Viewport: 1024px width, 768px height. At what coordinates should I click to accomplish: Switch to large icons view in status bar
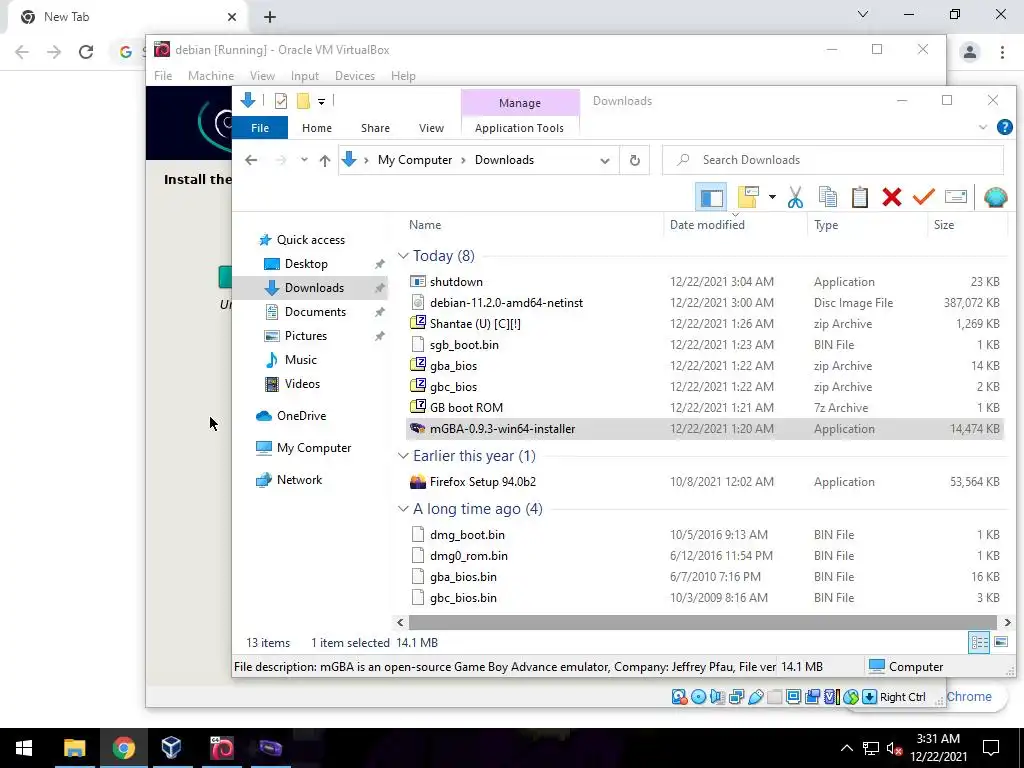pos(1000,643)
